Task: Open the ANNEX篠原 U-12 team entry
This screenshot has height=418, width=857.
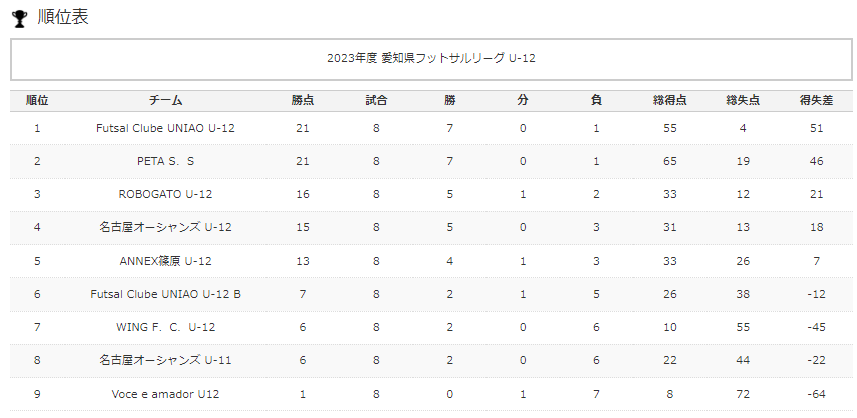Action: (x=165, y=261)
